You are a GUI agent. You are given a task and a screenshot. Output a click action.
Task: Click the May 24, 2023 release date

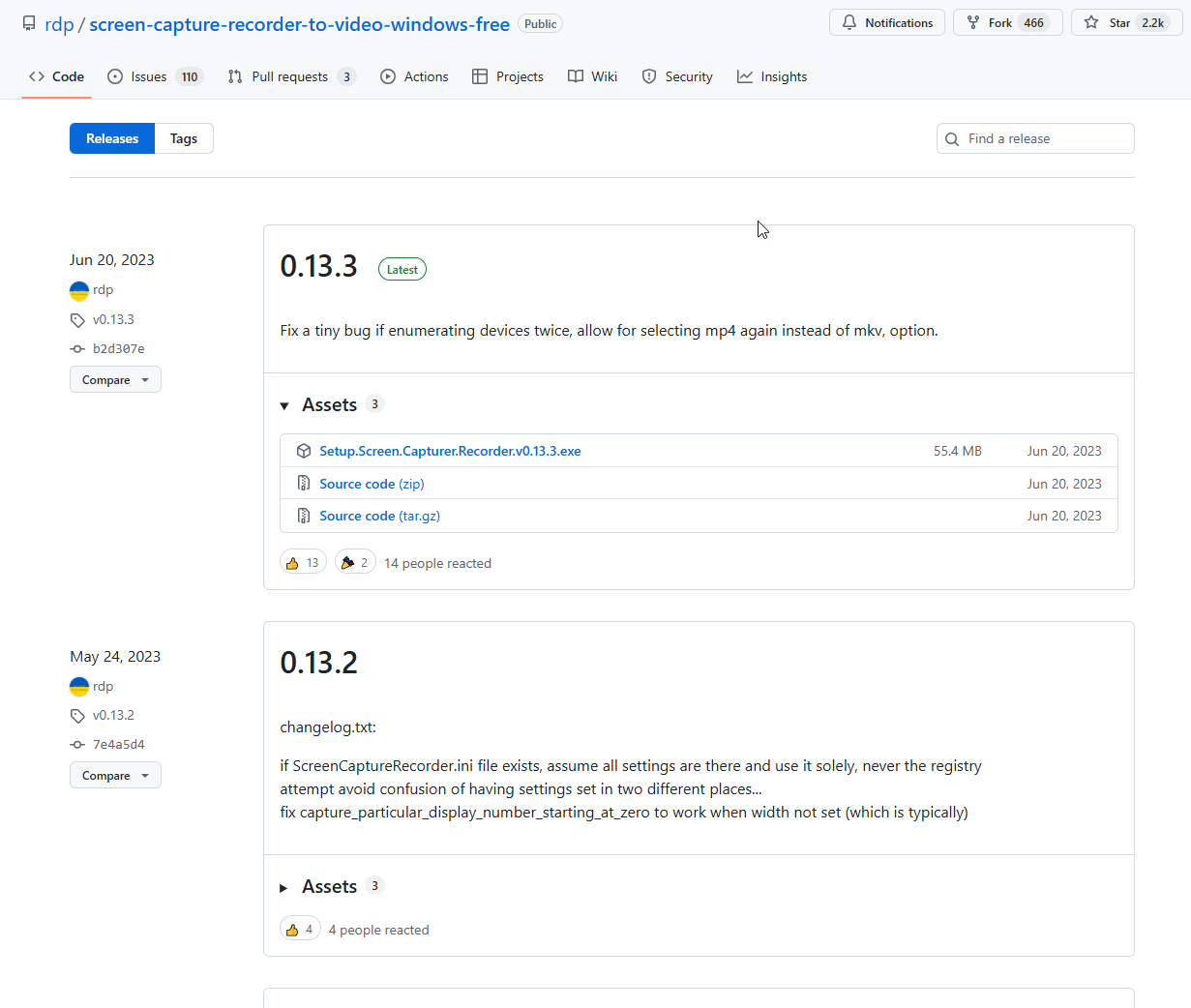coord(115,656)
